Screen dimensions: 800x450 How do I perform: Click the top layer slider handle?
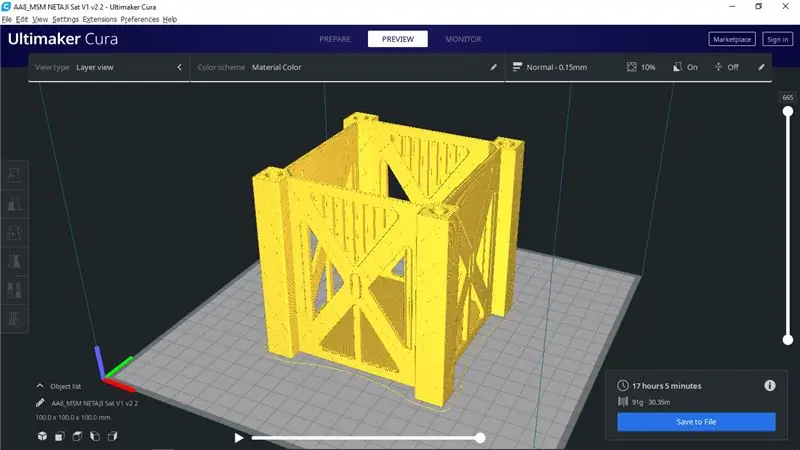788,111
